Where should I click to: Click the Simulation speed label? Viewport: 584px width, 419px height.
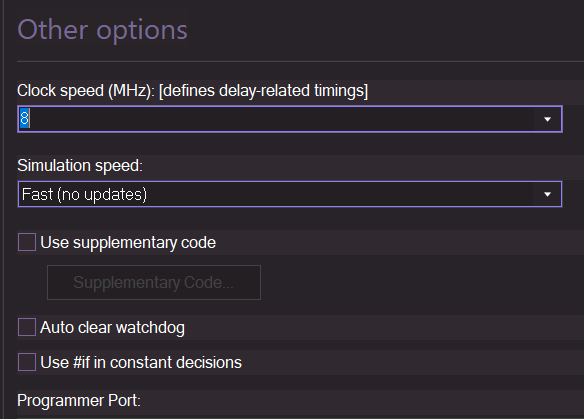point(80,166)
